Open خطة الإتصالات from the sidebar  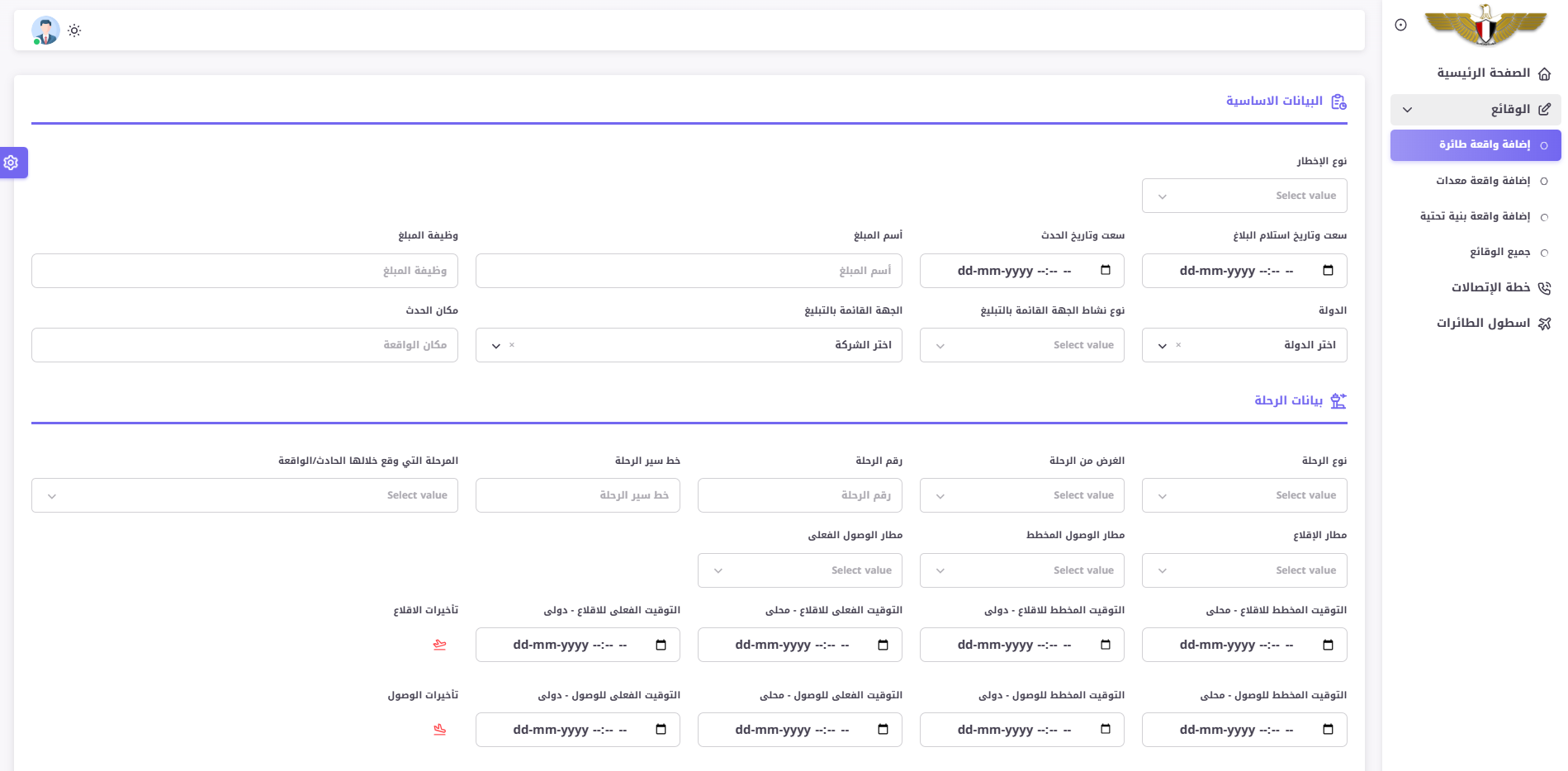click(x=1490, y=287)
